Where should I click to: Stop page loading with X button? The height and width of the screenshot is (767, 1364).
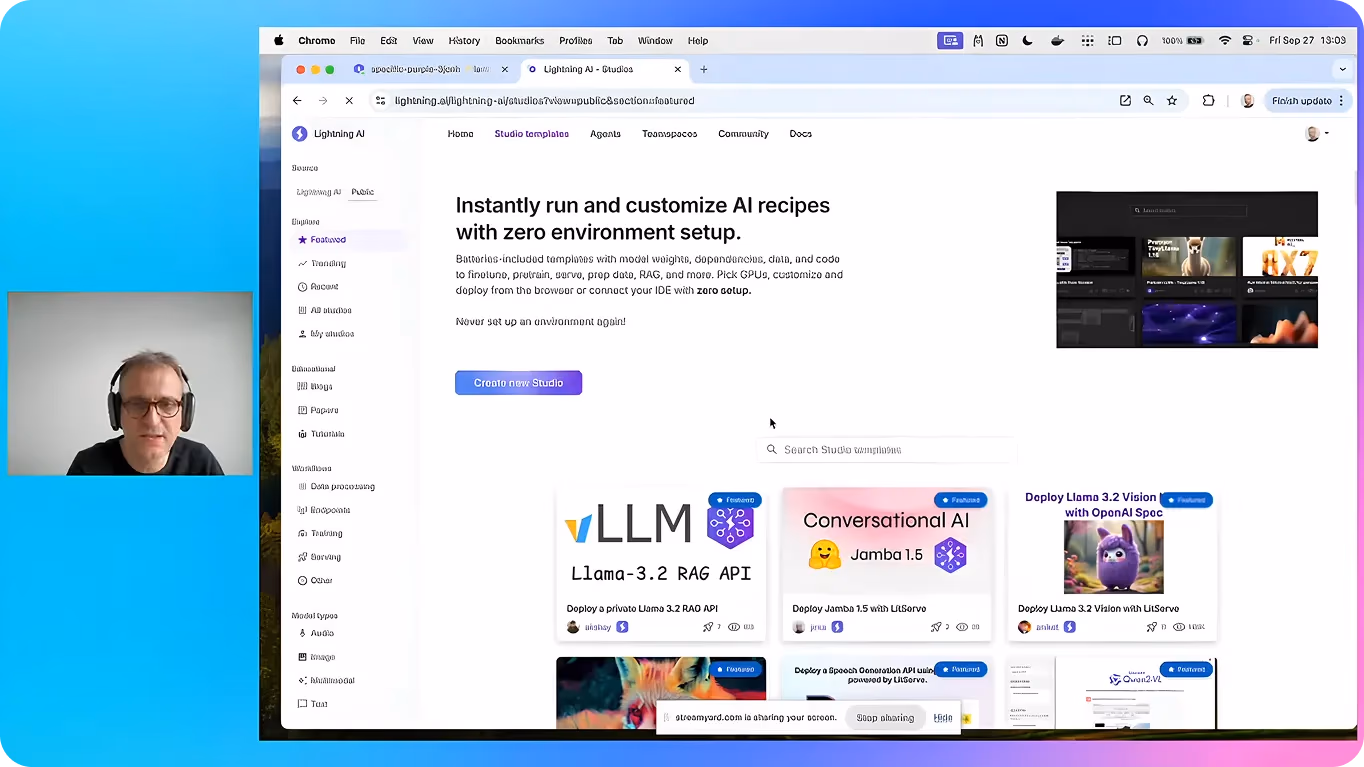click(x=348, y=101)
